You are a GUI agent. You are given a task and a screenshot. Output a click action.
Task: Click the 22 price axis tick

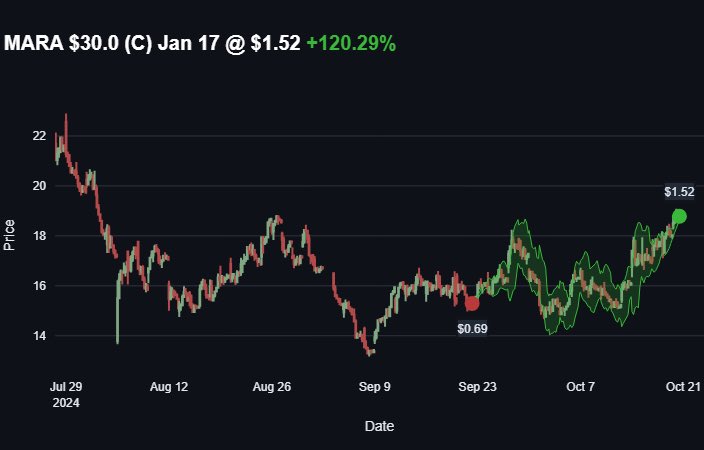coord(39,136)
